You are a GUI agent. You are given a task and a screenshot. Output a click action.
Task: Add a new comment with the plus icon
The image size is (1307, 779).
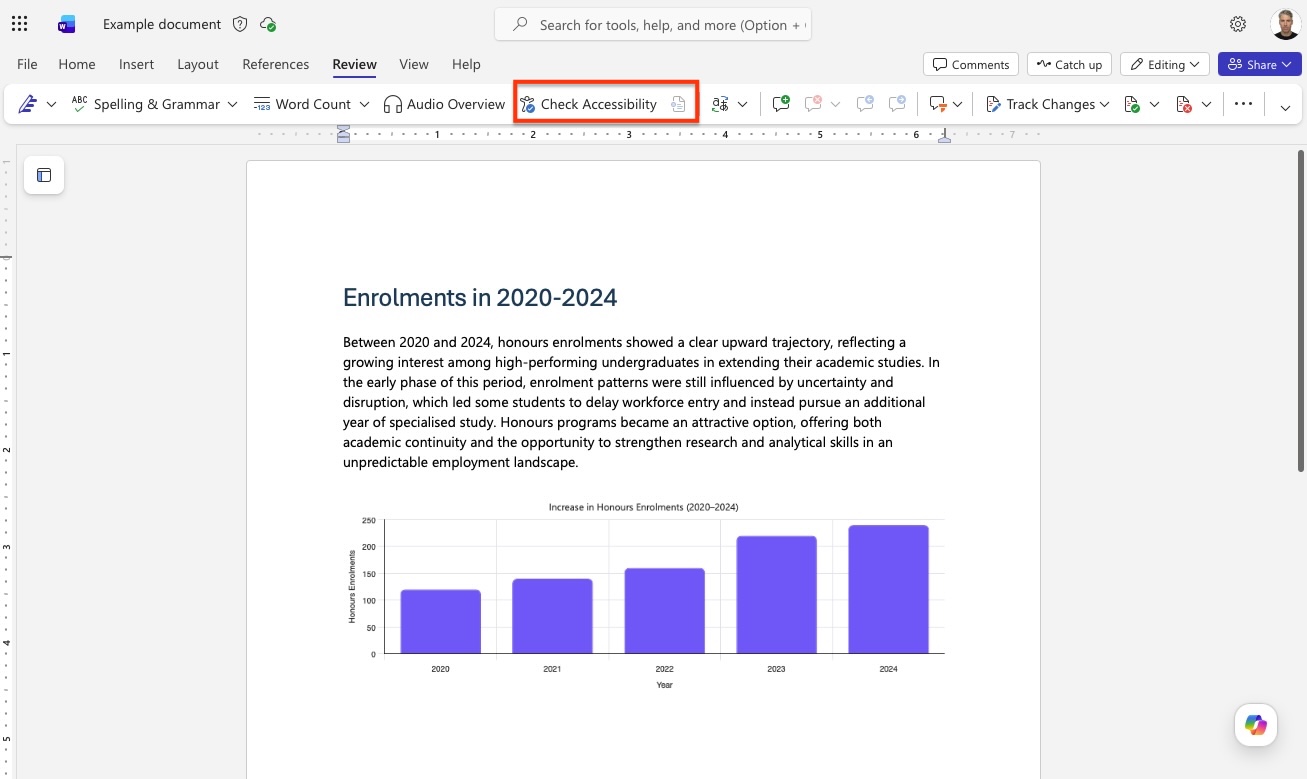tap(781, 104)
